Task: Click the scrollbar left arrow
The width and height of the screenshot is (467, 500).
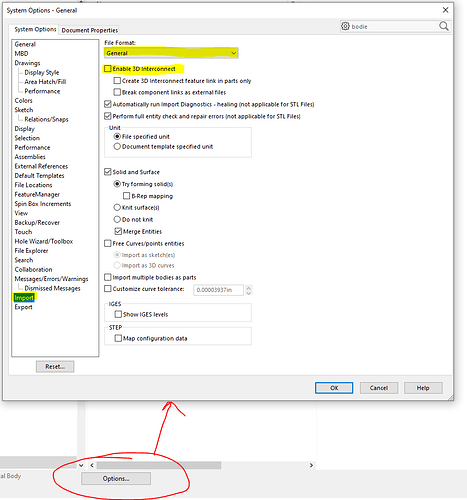Action: 92,465
